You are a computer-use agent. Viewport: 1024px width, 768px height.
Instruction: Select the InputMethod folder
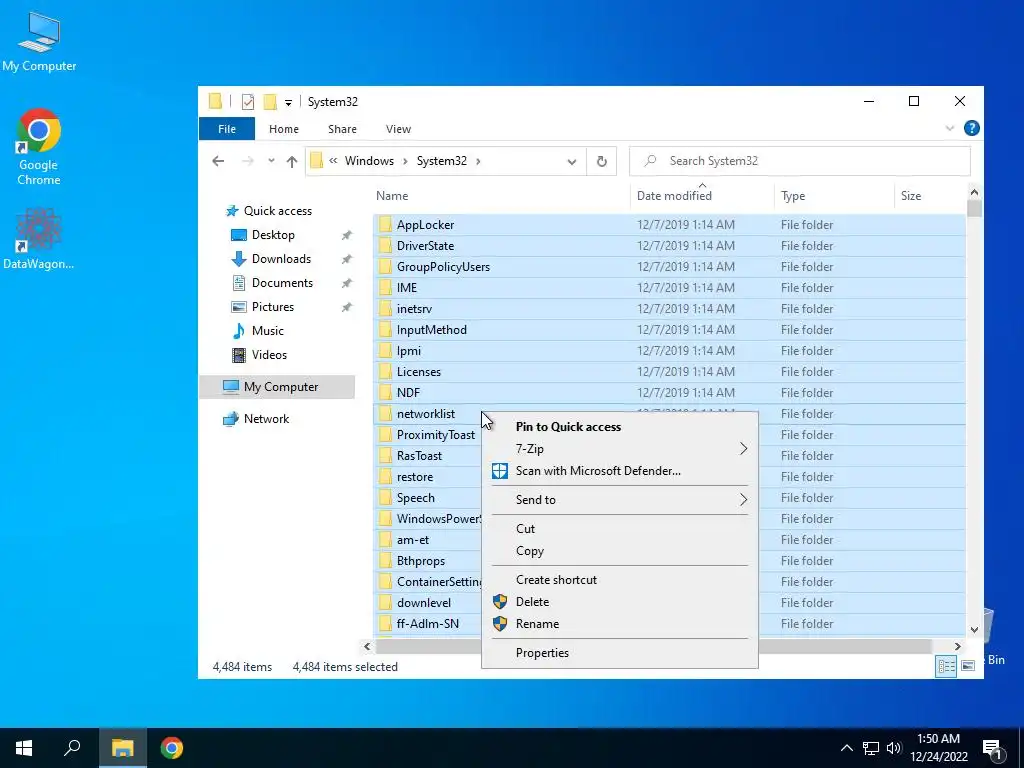pyautogui.click(x=669, y=329)
